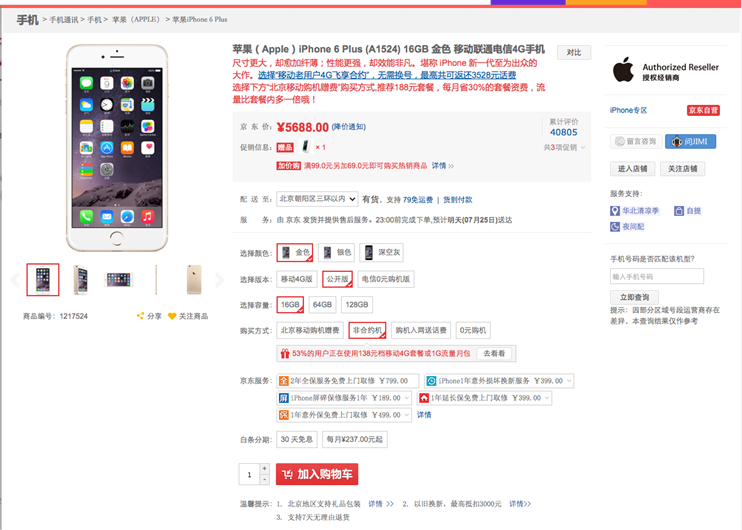Click the 关注店铺 button
742x530 pixels.
pos(682,169)
